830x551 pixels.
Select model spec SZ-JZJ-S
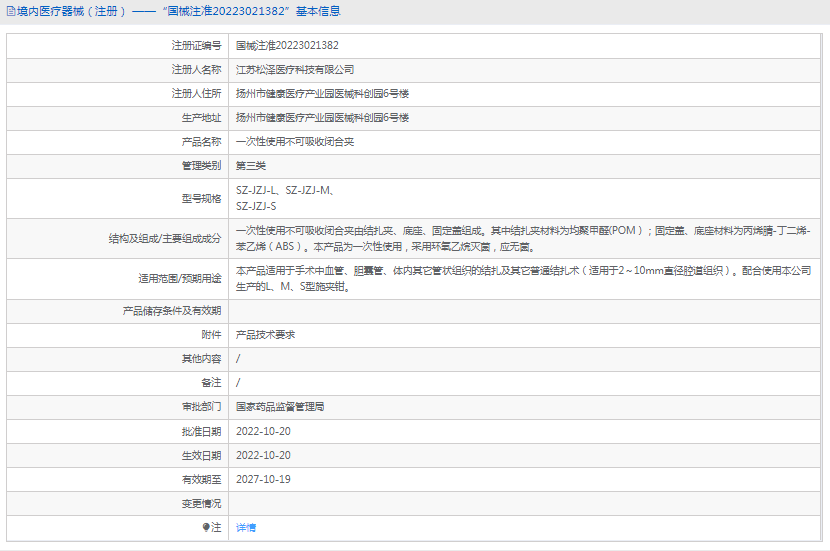(x=256, y=206)
